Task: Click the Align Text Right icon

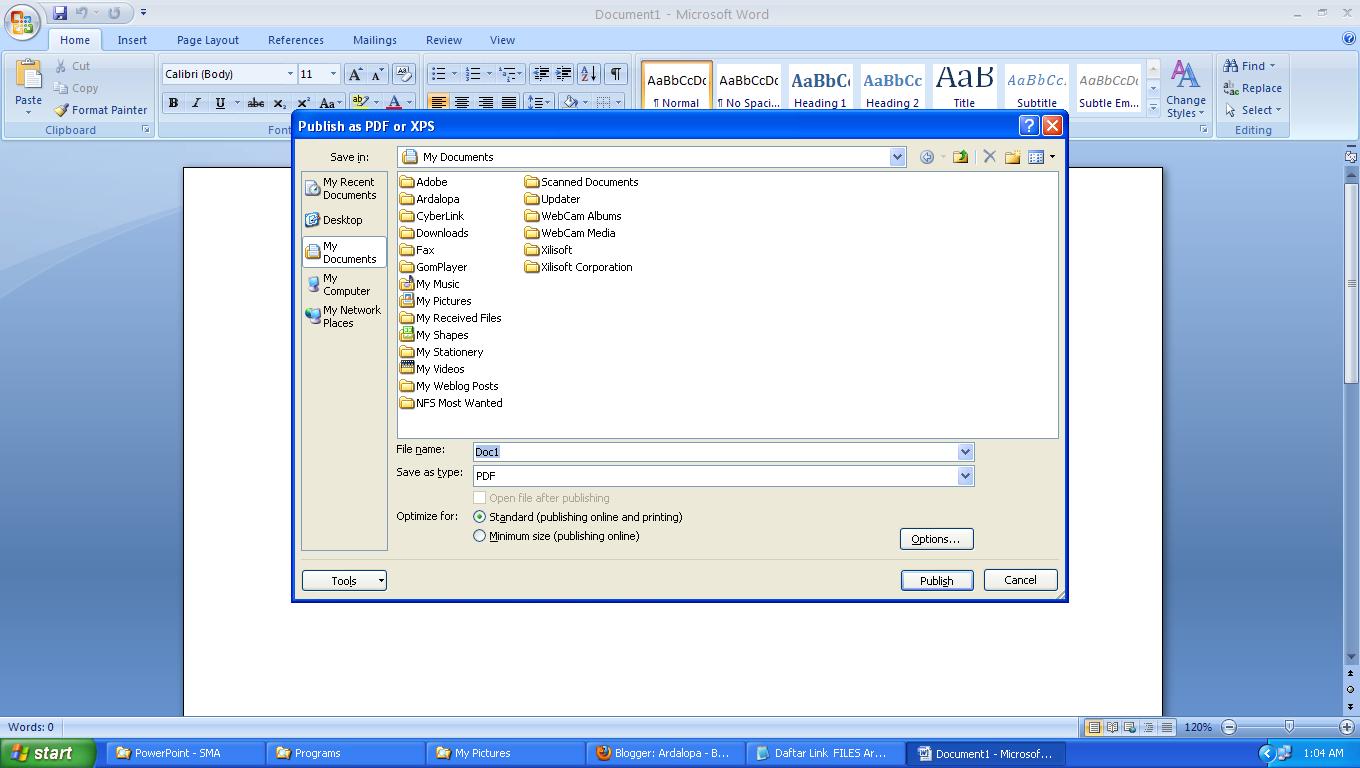Action: [485, 103]
